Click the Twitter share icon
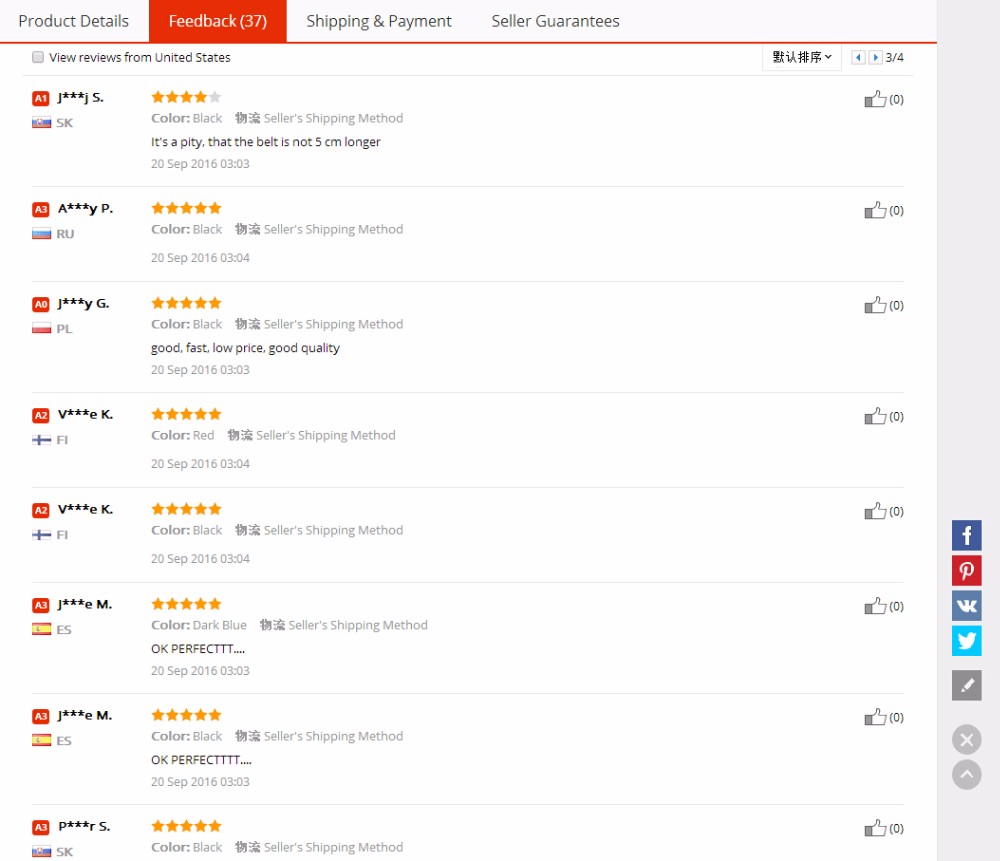 [966, 641]
